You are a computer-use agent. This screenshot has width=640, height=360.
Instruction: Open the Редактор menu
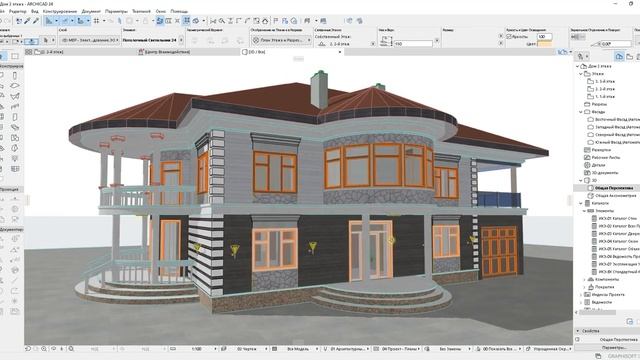coord(18,11)
